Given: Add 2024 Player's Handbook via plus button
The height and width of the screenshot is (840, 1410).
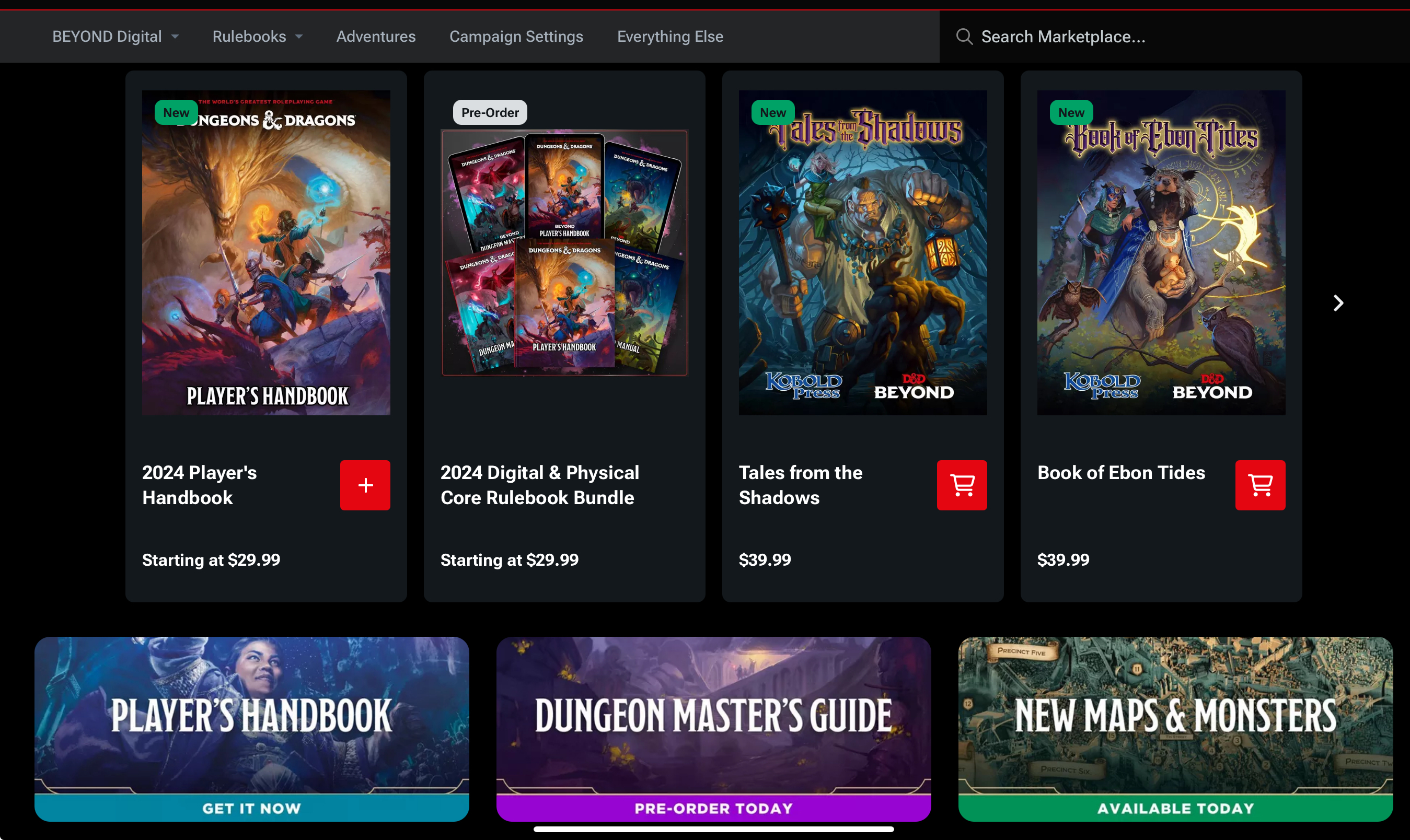Looking at the screenshot, I should pyautogui.click(x=365, y=485).
